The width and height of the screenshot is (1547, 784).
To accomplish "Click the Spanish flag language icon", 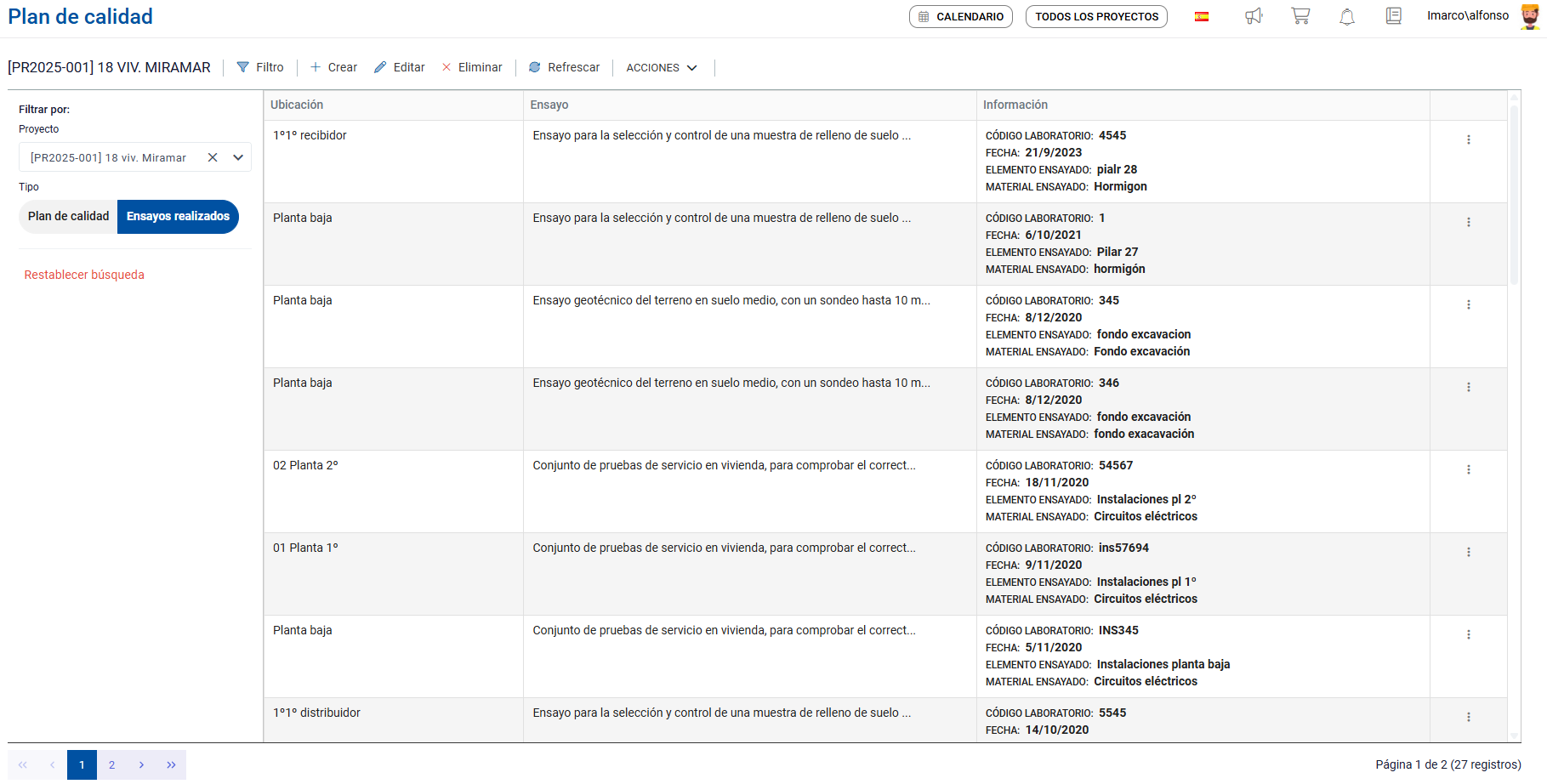I will (1202, 17).
